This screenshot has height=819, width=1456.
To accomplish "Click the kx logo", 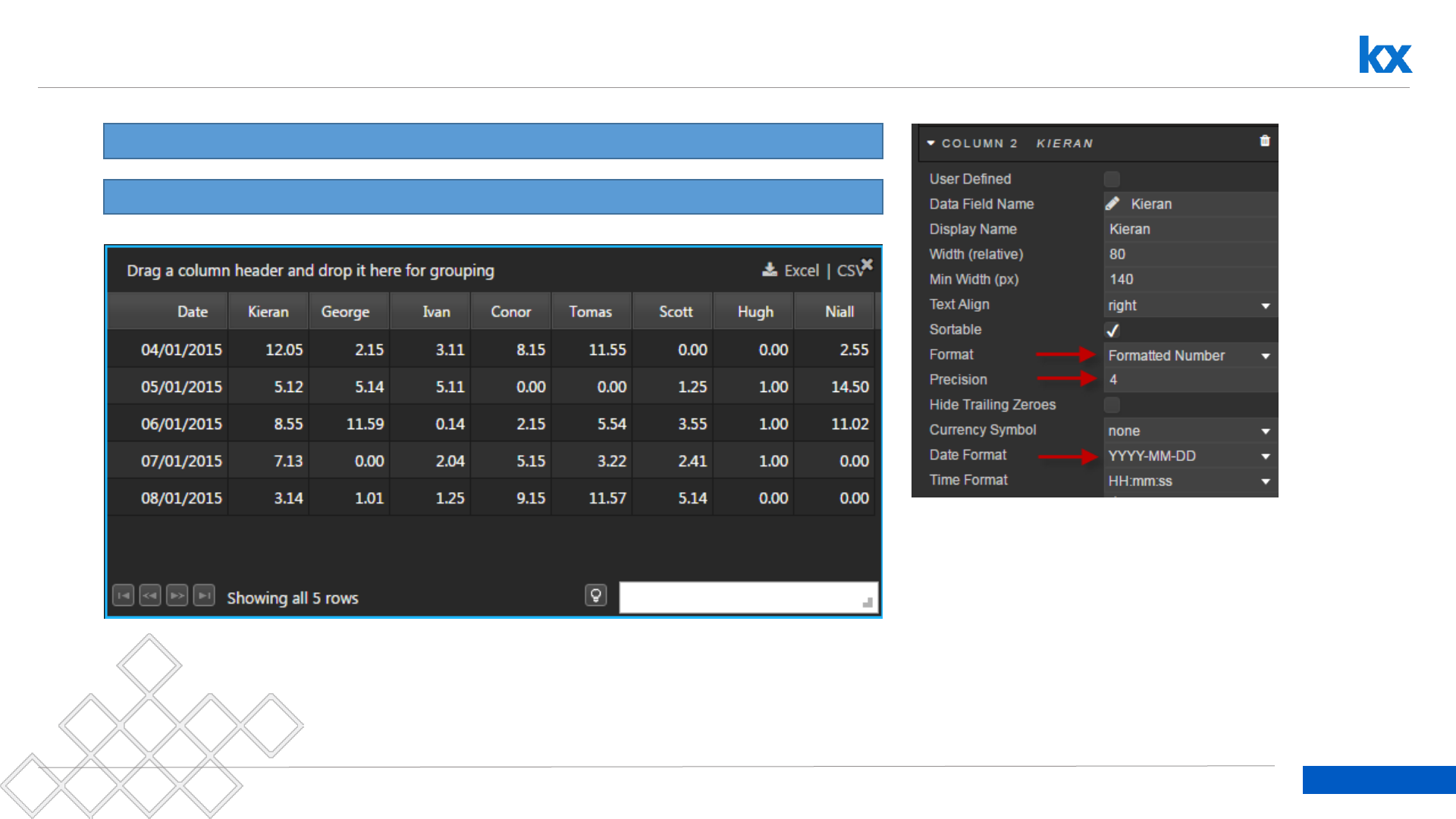I will coord(1385,55).
